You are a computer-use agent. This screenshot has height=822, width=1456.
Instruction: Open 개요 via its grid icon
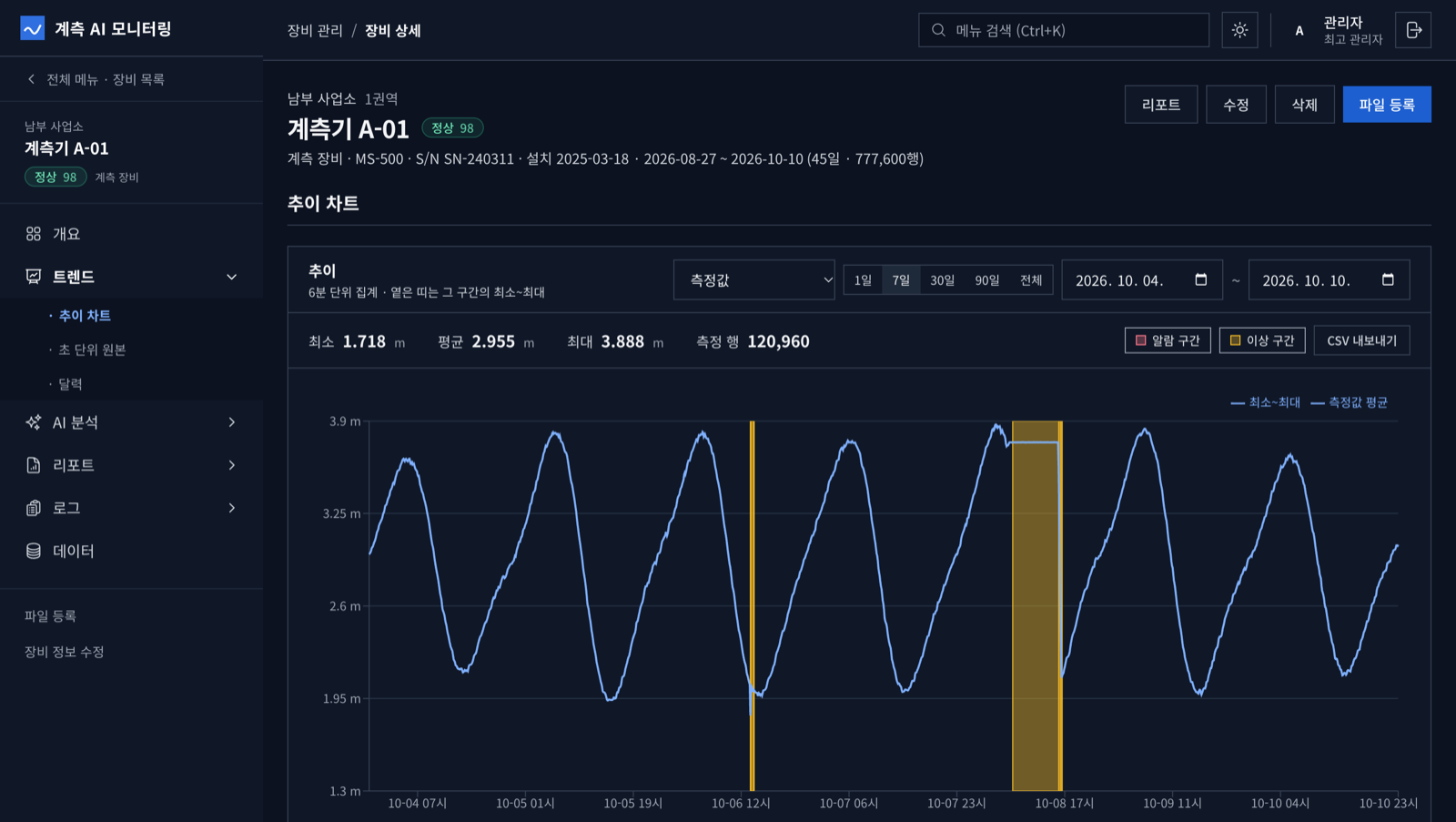point(34,234)
